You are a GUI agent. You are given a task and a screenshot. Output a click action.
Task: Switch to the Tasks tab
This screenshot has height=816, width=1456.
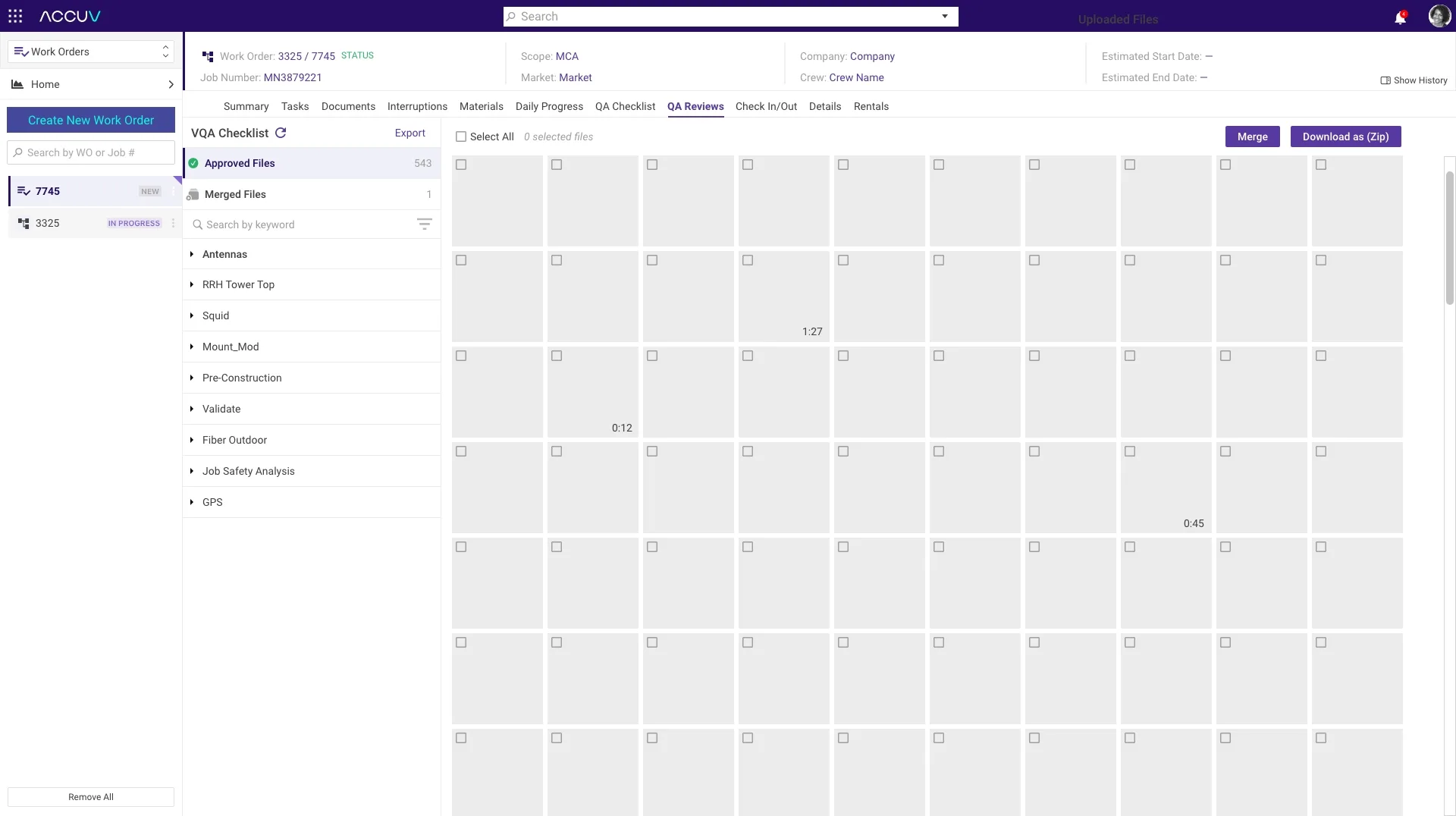point(295,106)
